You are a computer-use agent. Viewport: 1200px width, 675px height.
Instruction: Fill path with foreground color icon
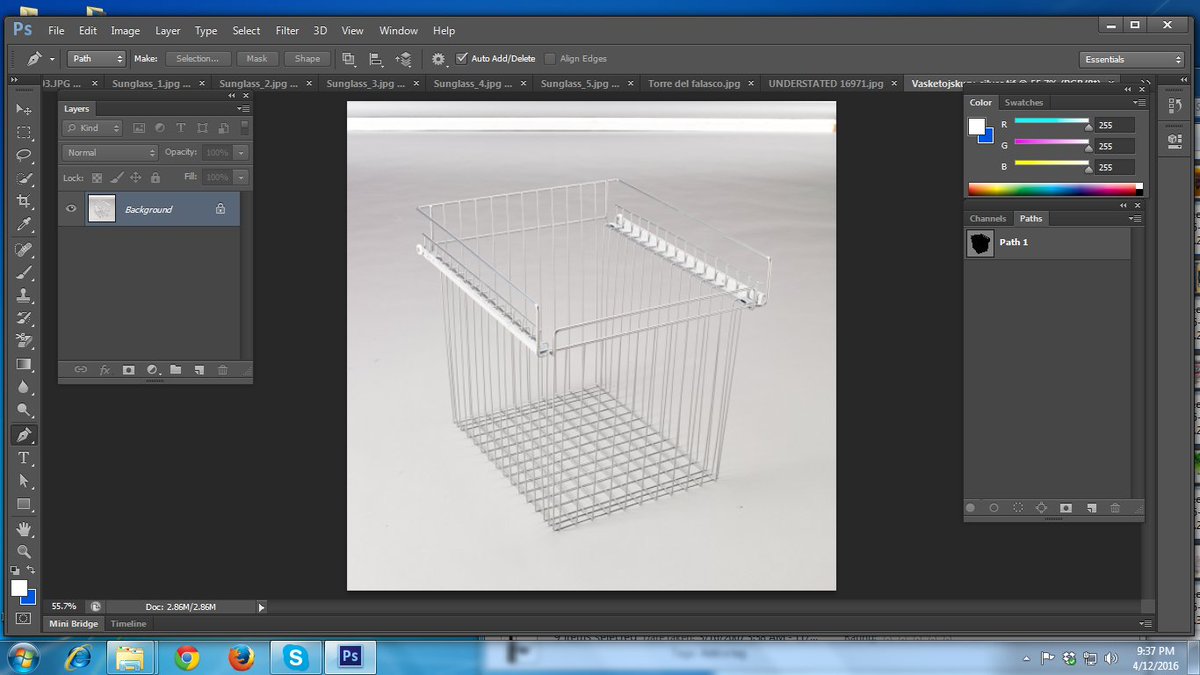click(x=970, y=508)
